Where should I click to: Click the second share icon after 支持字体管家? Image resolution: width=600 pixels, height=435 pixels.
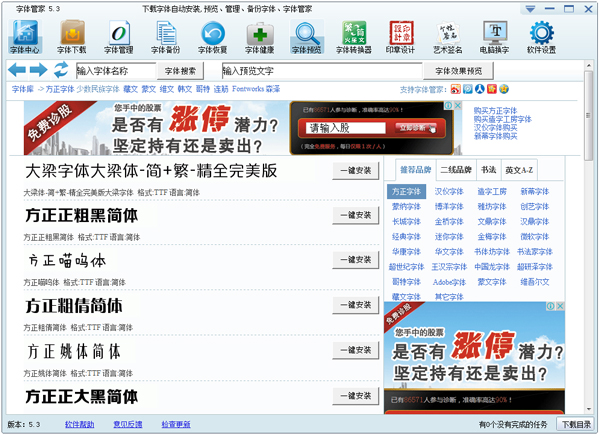point(468,89)
